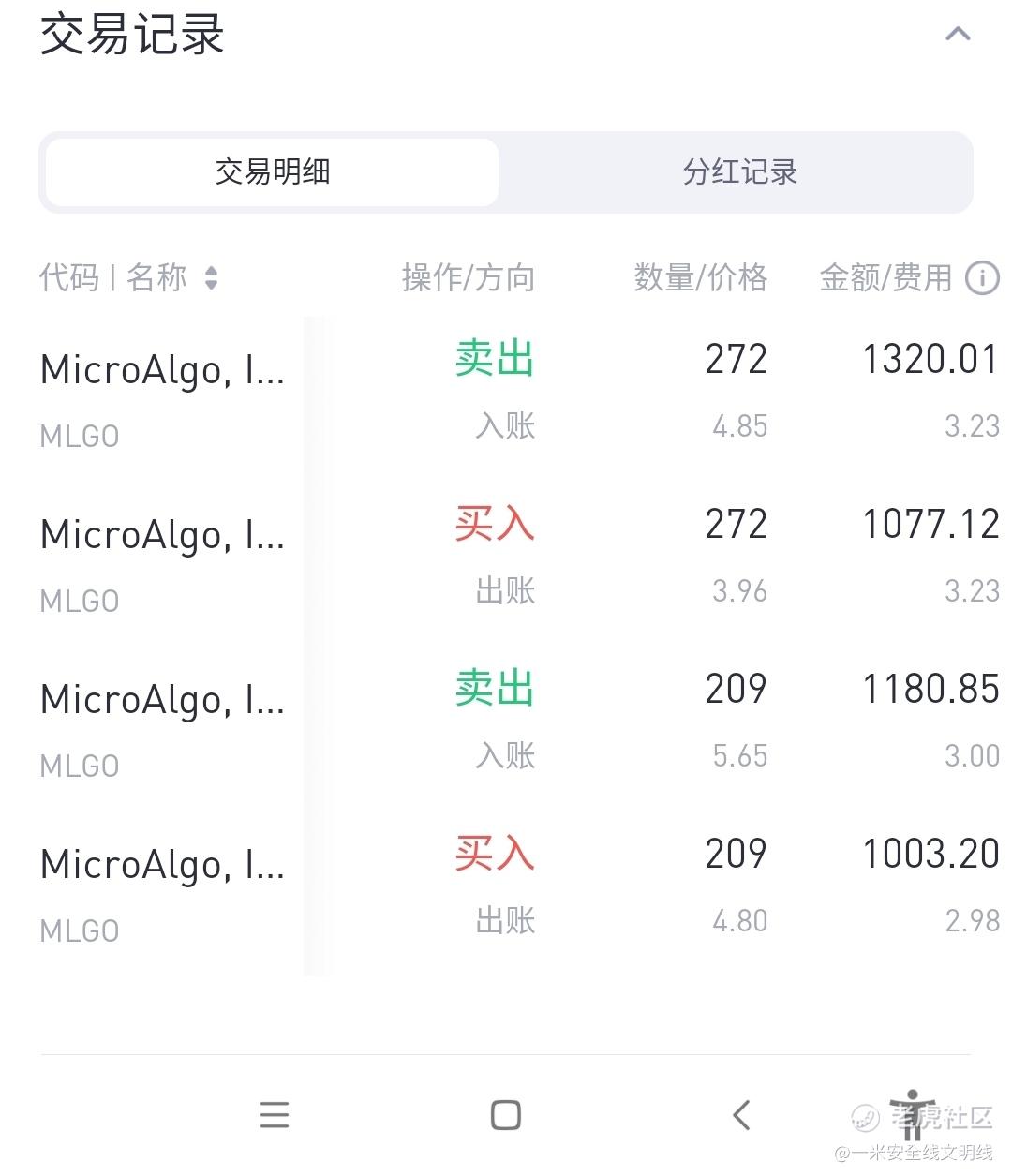Tap the 交易记录 section title

point(132,36)
